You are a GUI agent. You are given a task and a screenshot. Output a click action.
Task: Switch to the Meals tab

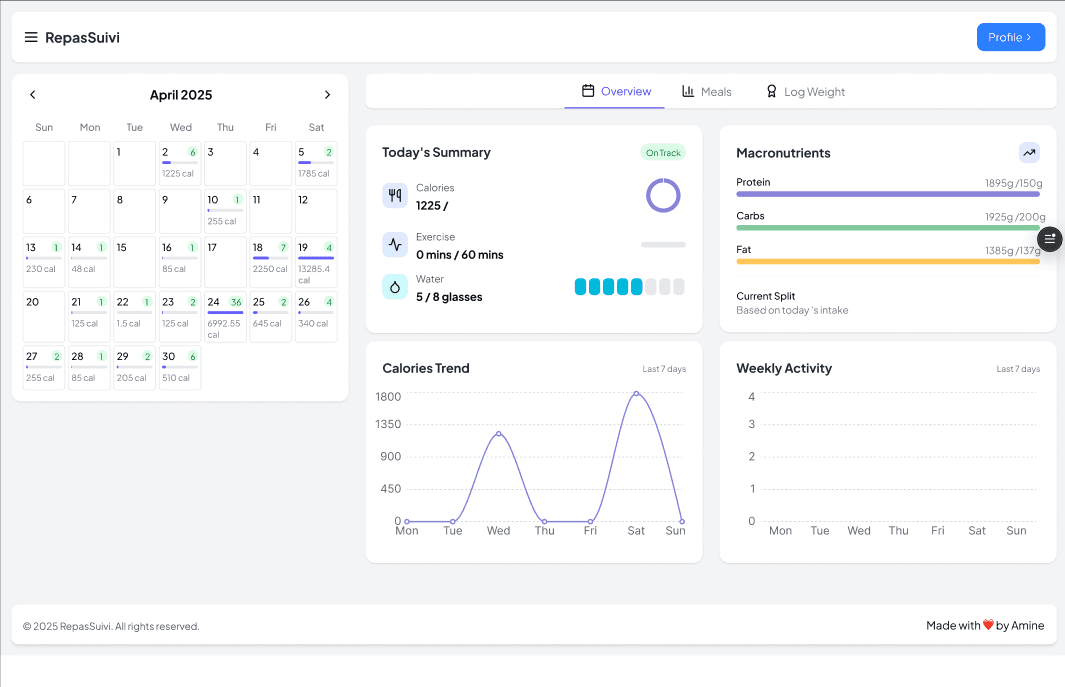pyautogui.click(x=707, y=92)
